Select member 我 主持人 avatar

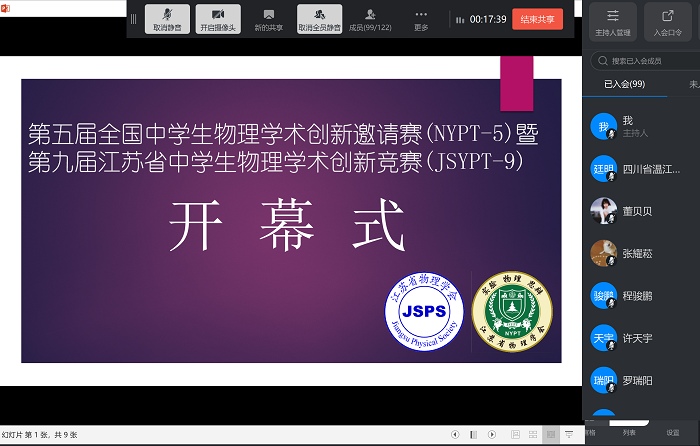[604, 126]
